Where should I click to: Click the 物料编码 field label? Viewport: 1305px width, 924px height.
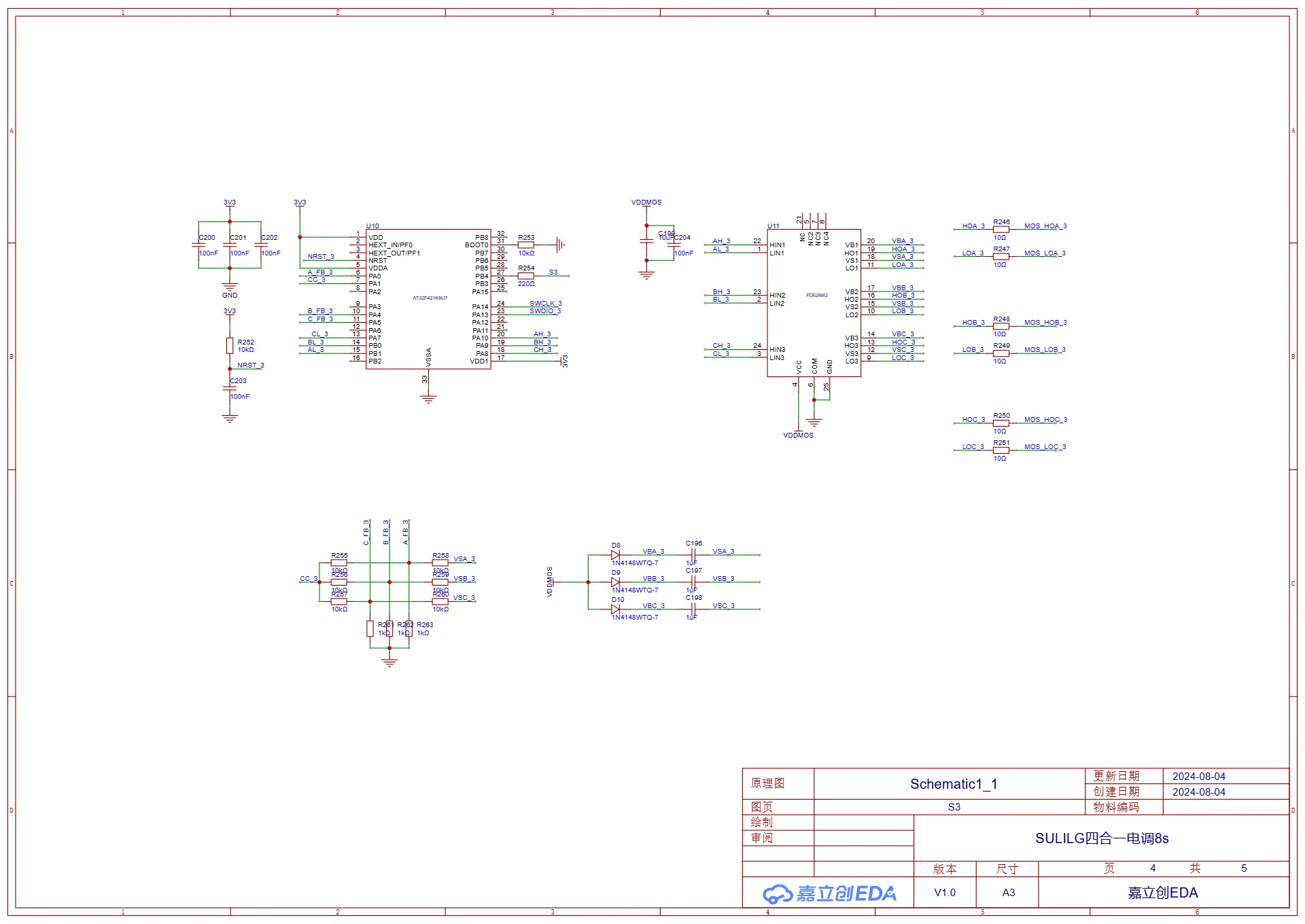tap(1116, 807)
